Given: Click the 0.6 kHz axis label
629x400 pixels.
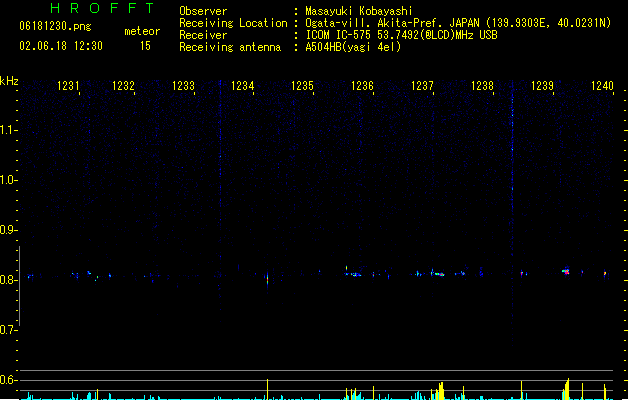Looking at the screenshot, I should point(8,380).
